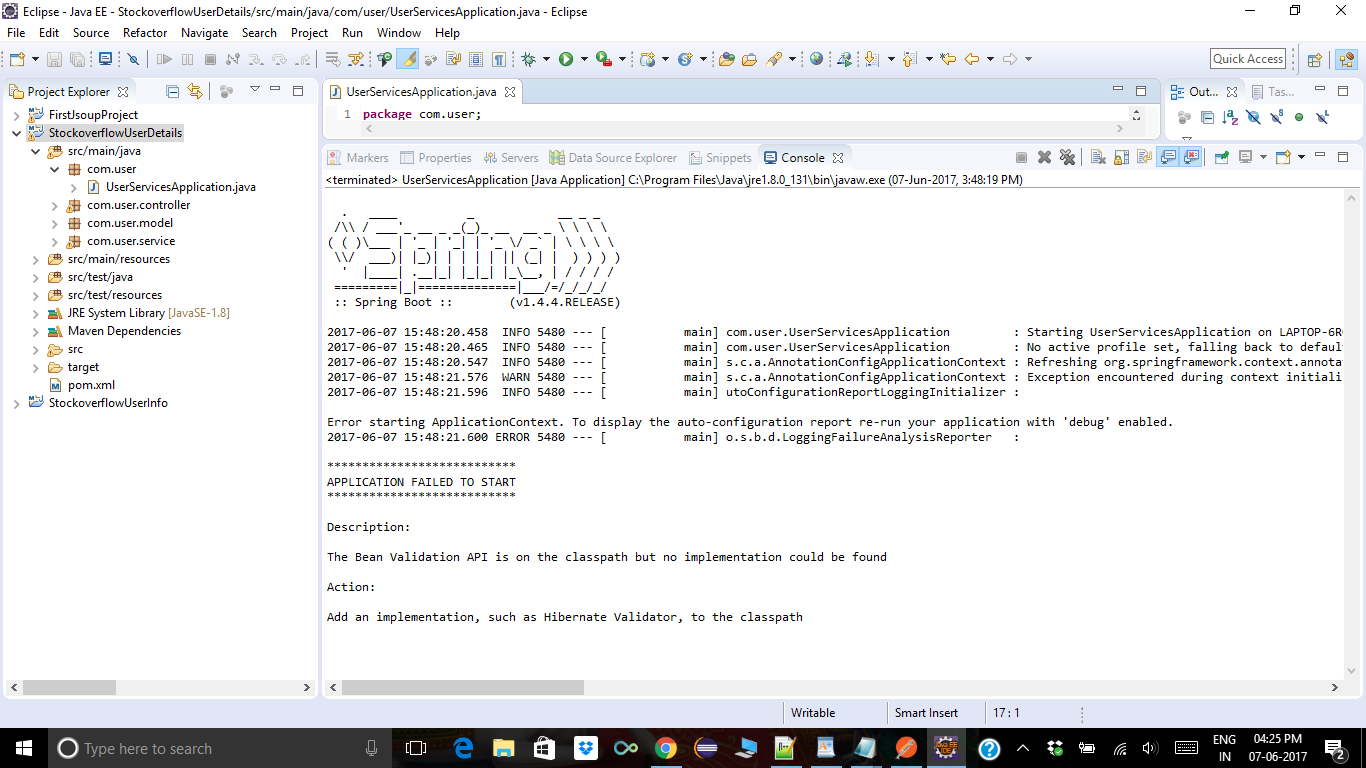Collapse the com.user package
The height and width of the screenshot is (768, 1366).
[55, 169]
